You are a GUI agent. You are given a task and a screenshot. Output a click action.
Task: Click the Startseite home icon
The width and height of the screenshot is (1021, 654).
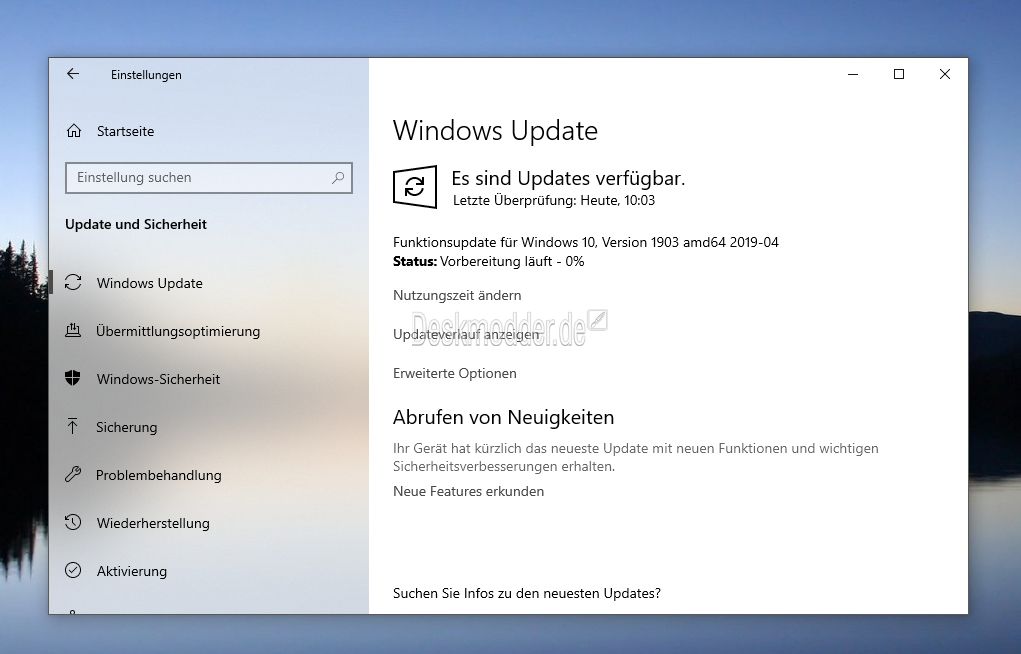coord(74,131)
